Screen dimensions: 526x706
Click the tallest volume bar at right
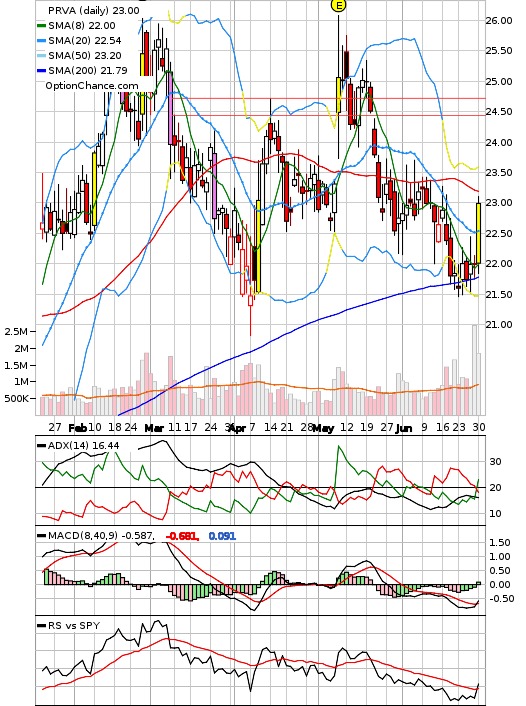pos(475,370)
